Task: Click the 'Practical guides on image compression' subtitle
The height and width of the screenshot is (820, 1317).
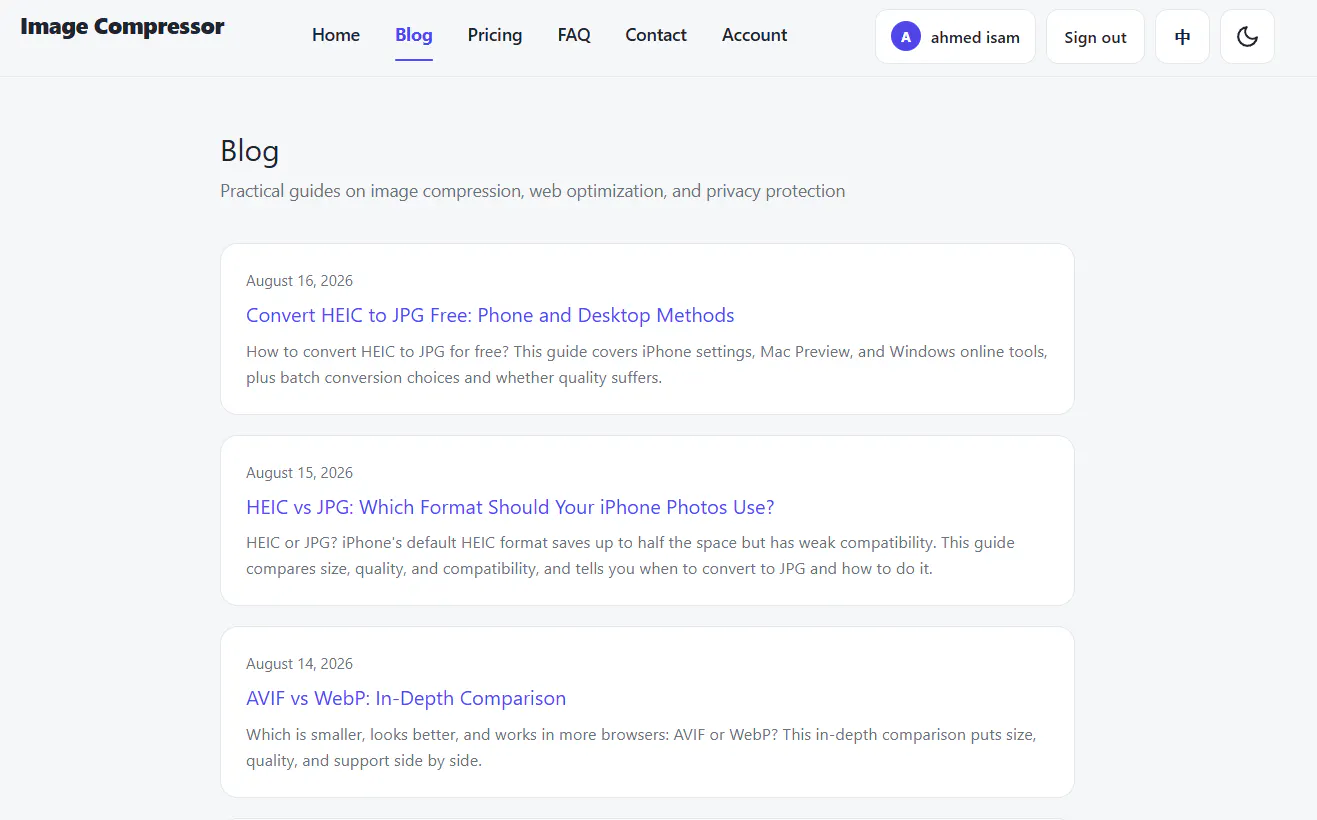Action: point(533,191)
